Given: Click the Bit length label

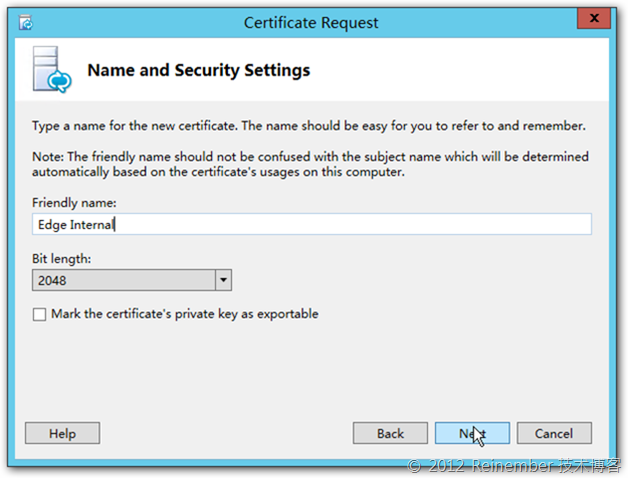Looking at the screenshot, I should click(62, 259).
